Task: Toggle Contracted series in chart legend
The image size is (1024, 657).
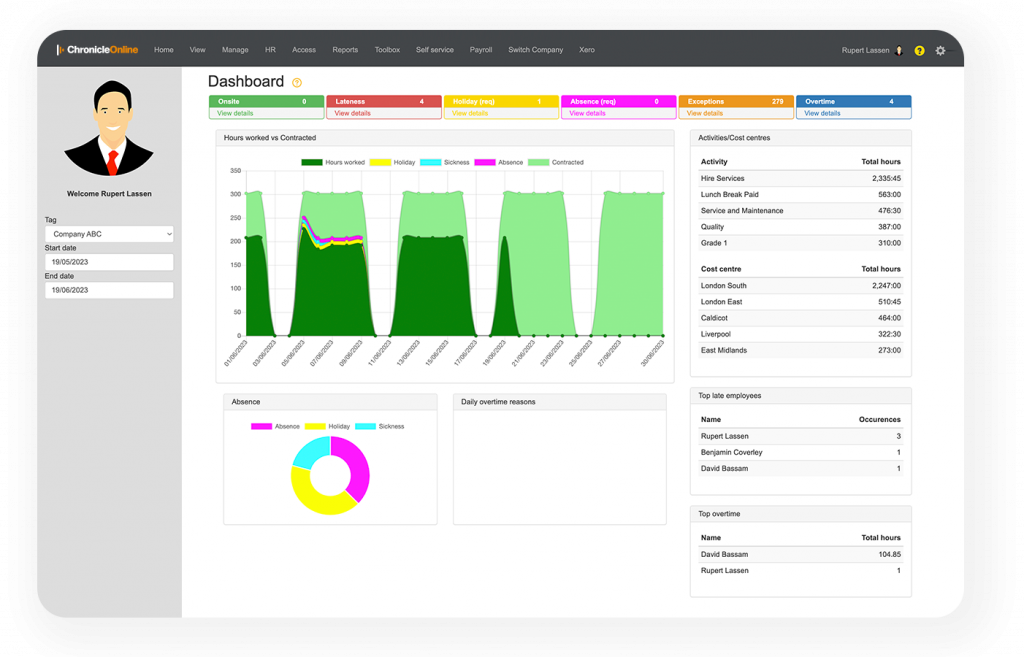Action: [x=555, y=162]
